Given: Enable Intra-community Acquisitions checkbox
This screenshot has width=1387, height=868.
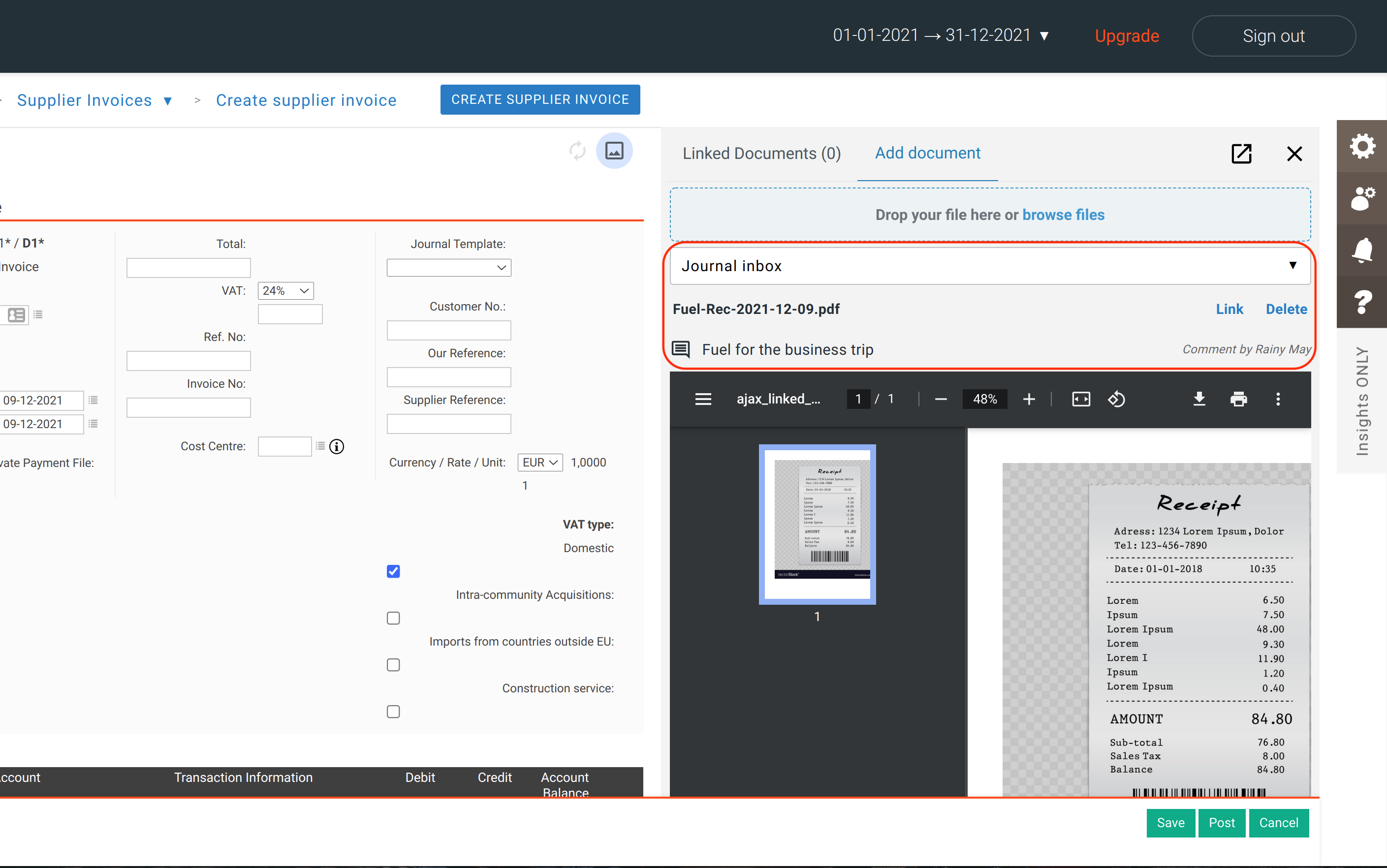Looking at the screenshot, I should click(x=393, y=618).
